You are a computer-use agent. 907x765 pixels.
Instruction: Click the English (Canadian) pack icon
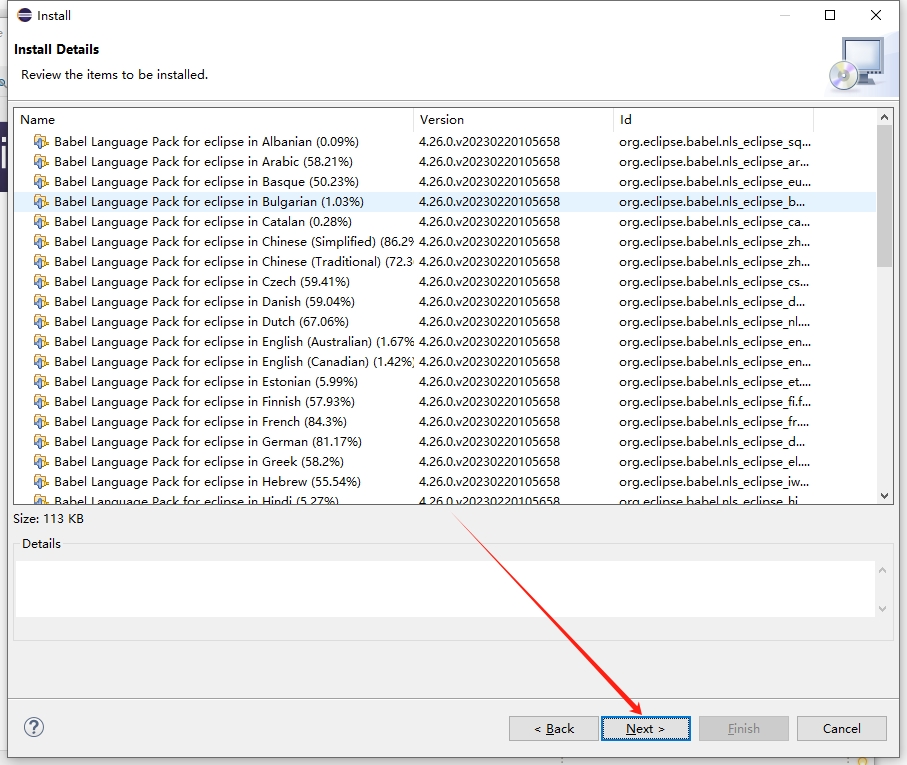click(x=40, y=362)
